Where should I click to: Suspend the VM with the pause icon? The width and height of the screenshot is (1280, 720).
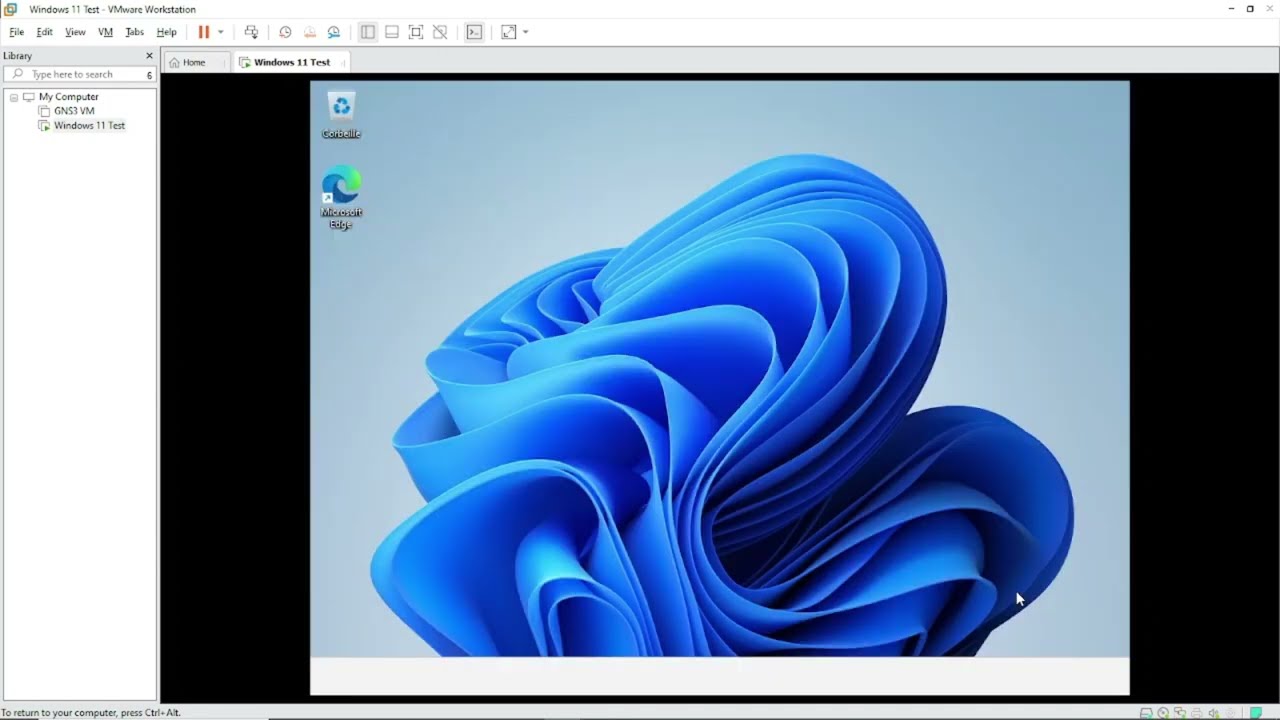coord(204,32)
